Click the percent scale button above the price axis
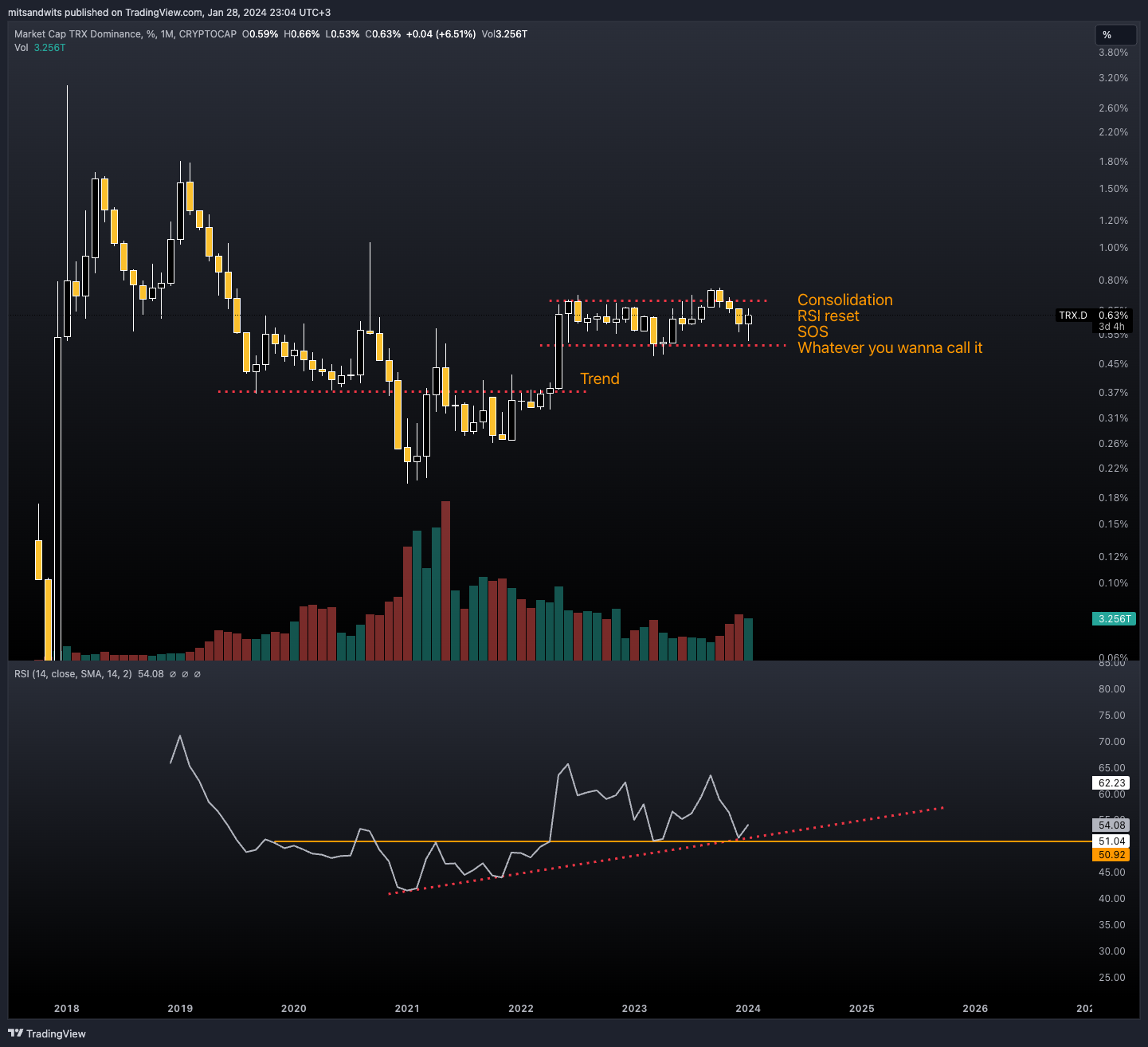The image size is (1148, 1047). click(x=1115, y=35)
